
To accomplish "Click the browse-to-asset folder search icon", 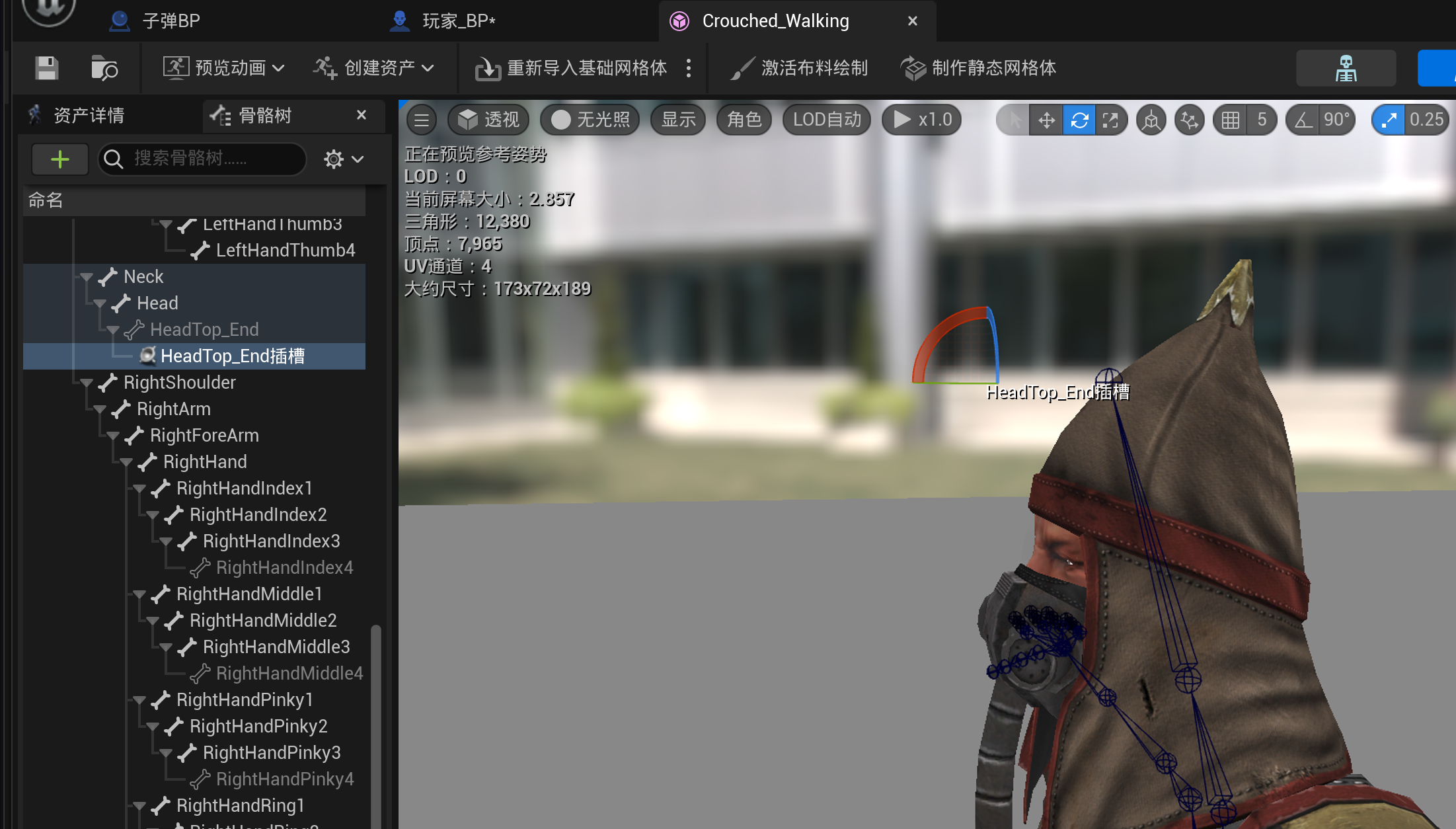I will [104, 67].
